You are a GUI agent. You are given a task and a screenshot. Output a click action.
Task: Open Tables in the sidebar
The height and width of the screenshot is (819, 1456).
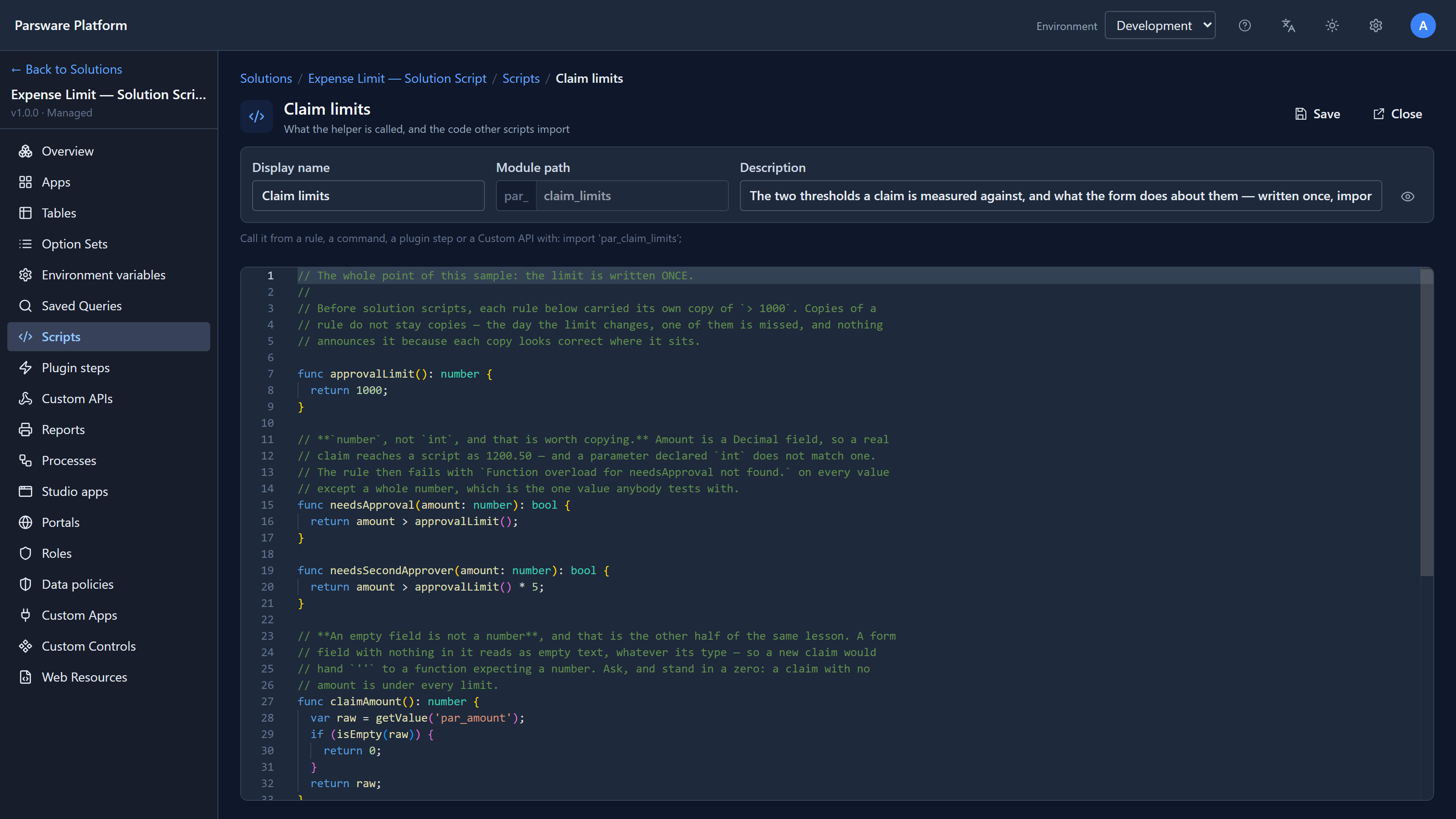(x=109, y=213)
